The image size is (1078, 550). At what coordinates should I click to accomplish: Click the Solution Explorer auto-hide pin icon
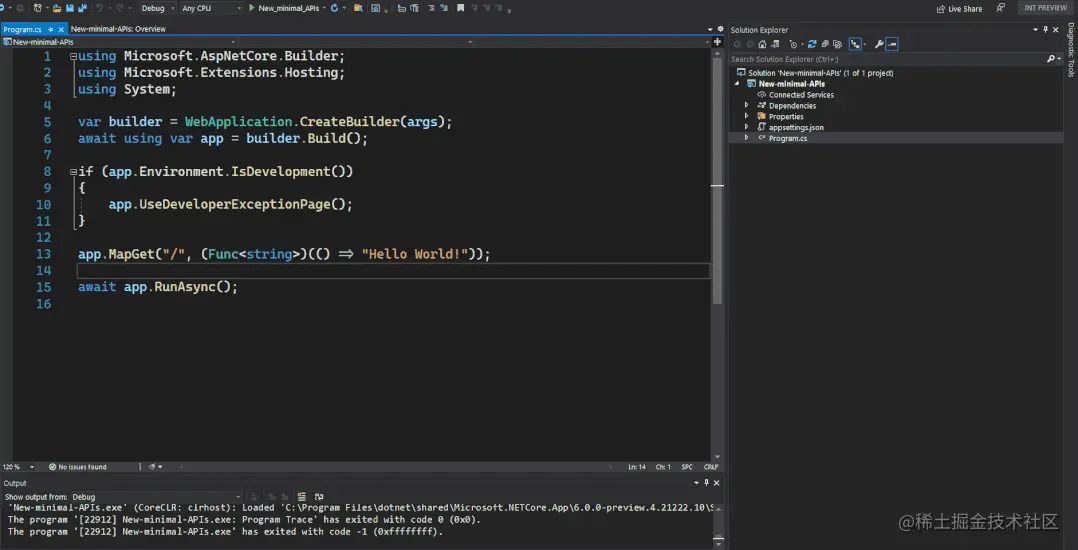(1046, 30)
